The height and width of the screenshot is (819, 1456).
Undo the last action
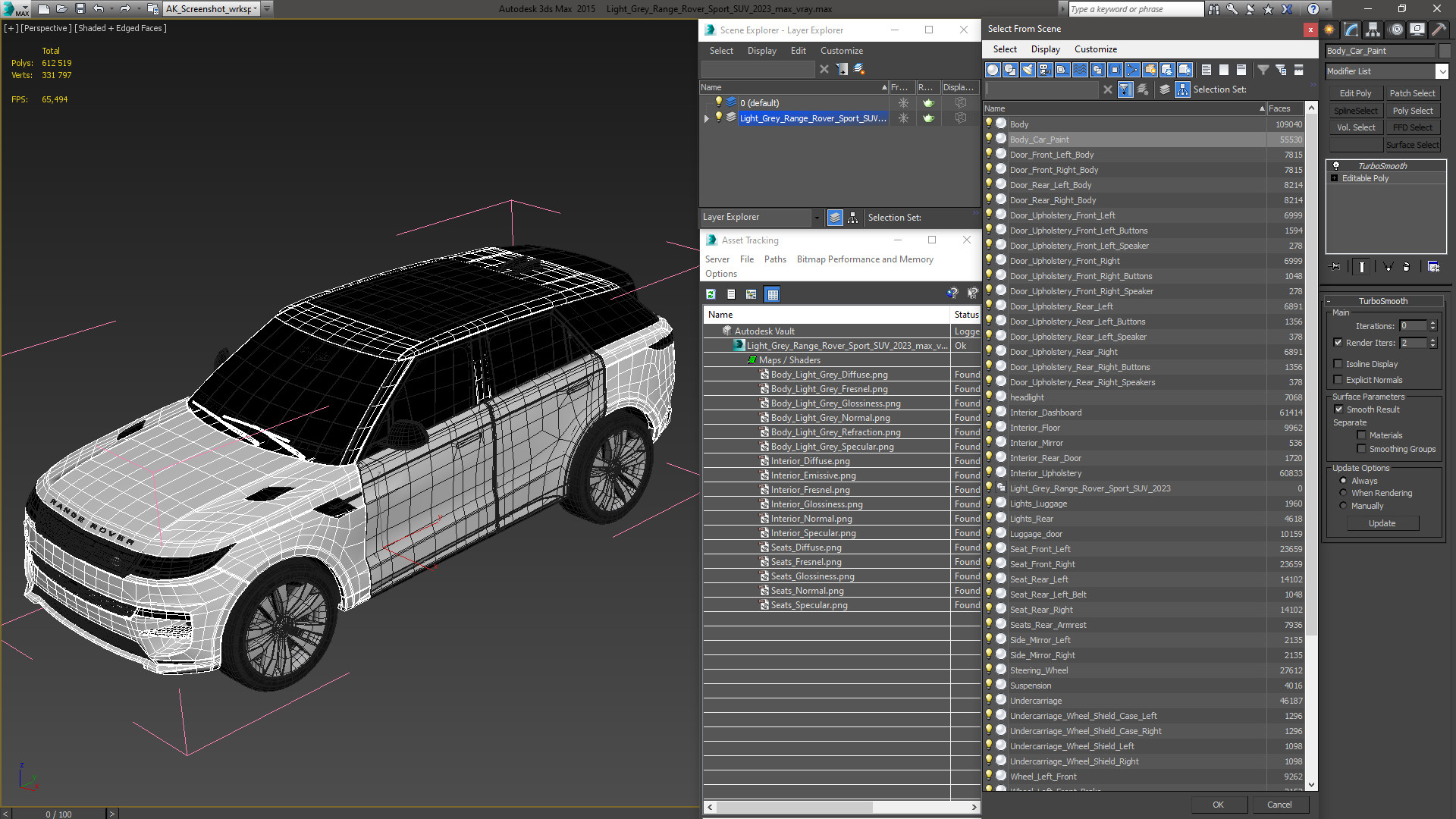pyautogui.click(x=99, y=9)
